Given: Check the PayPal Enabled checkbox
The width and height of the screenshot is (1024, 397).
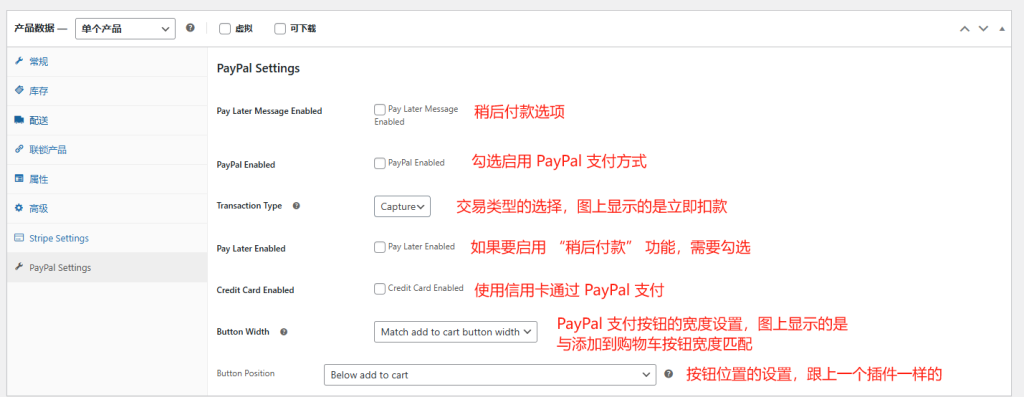Looking at the screenshot, I should 379,163.
